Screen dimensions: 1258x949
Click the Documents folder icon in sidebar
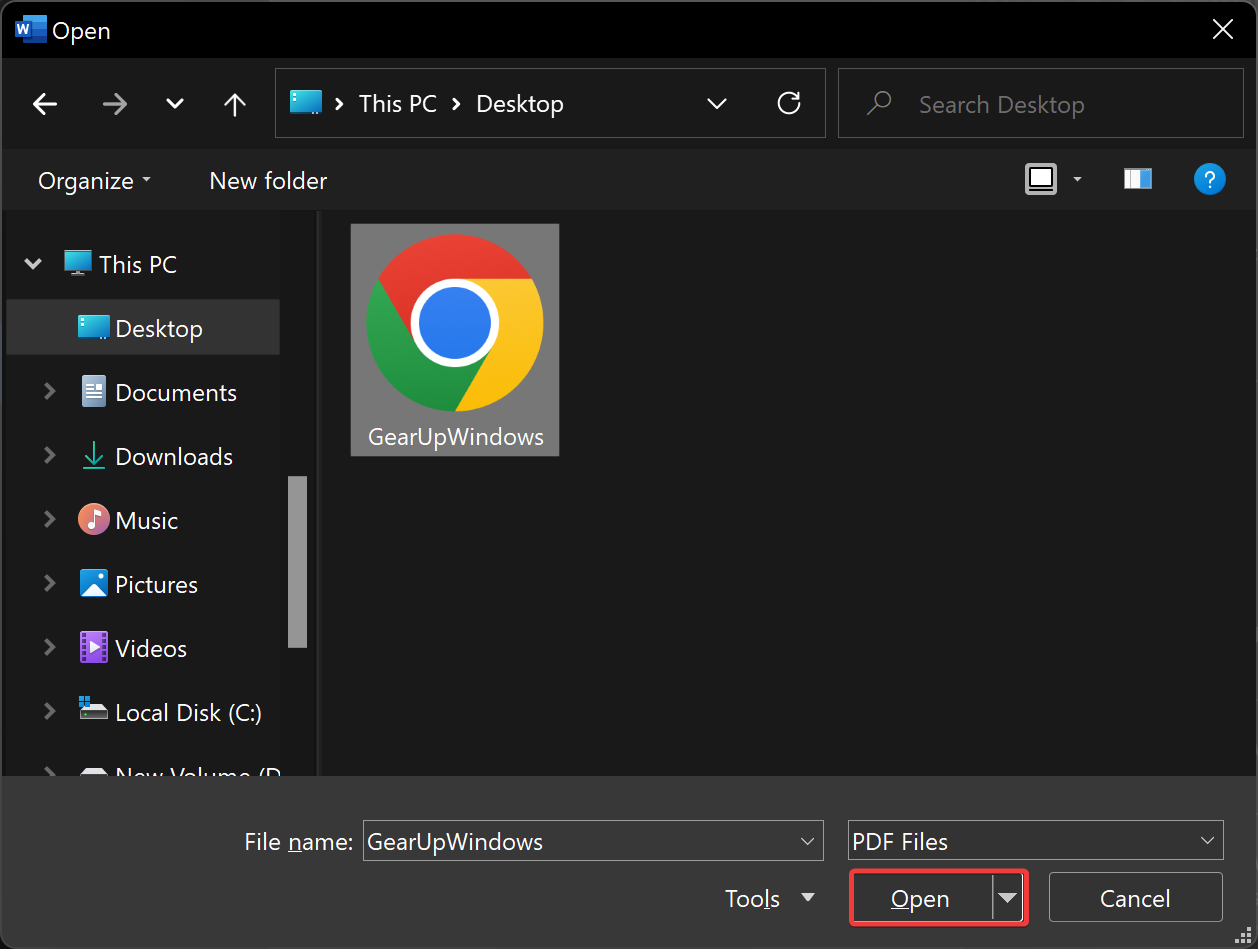point(93,392)
